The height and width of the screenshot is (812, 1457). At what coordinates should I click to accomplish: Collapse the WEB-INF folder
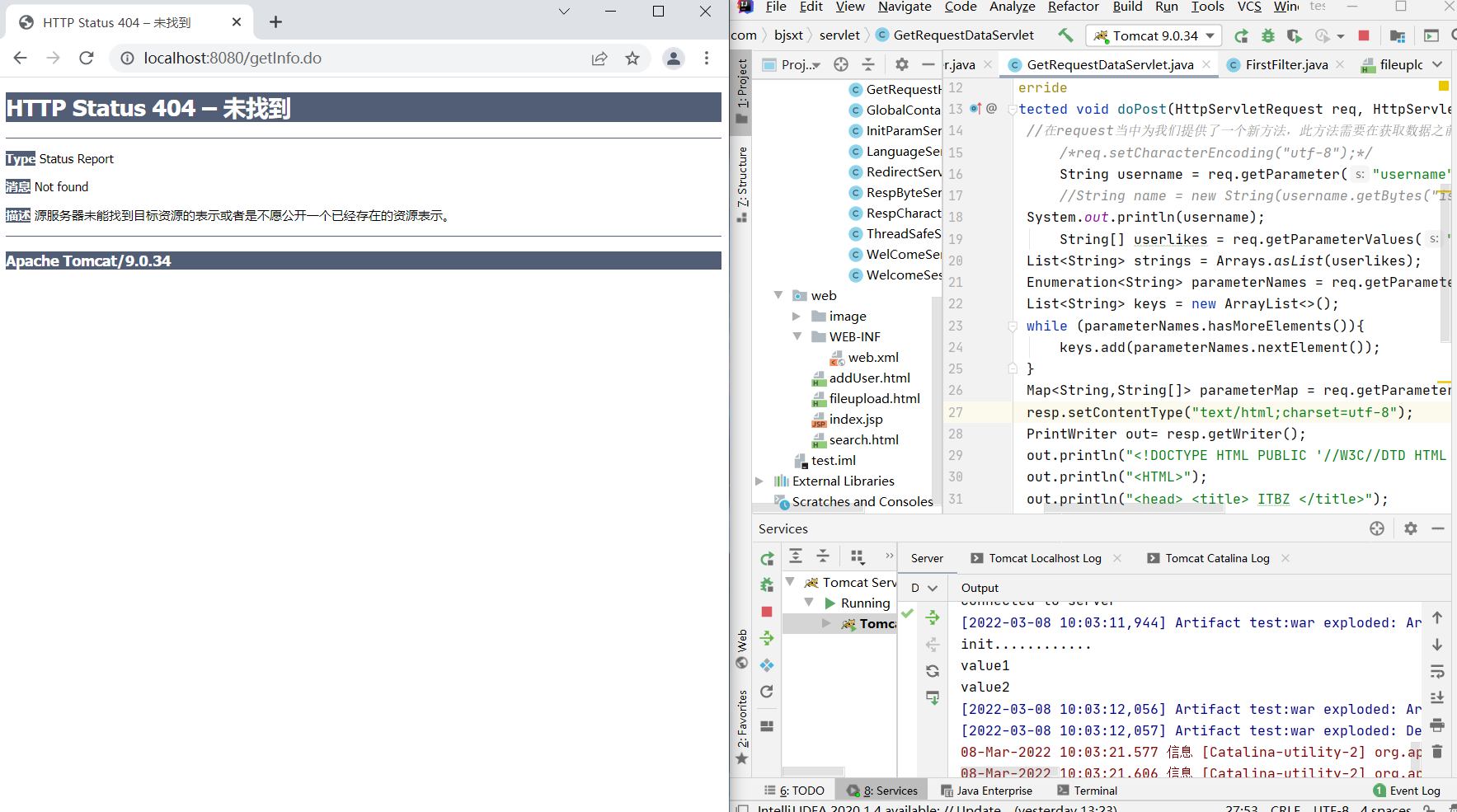click(x=797, y=336)
